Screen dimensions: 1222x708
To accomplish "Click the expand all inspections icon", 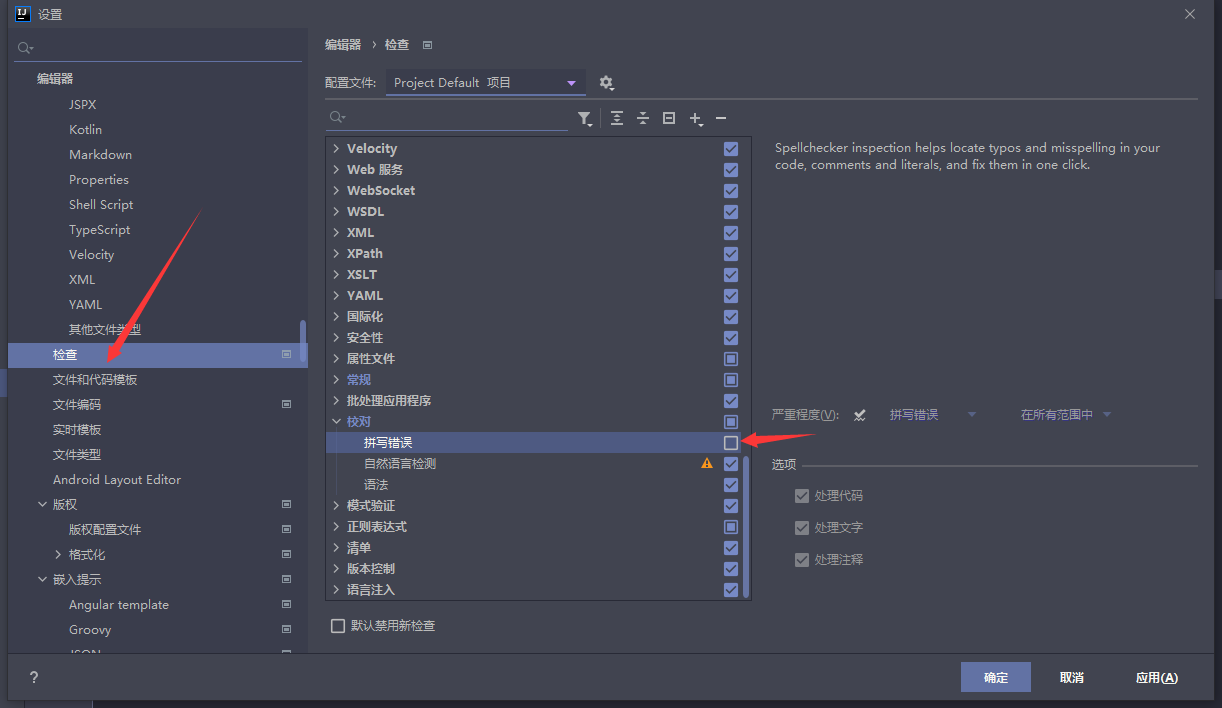I will point(617,119).
